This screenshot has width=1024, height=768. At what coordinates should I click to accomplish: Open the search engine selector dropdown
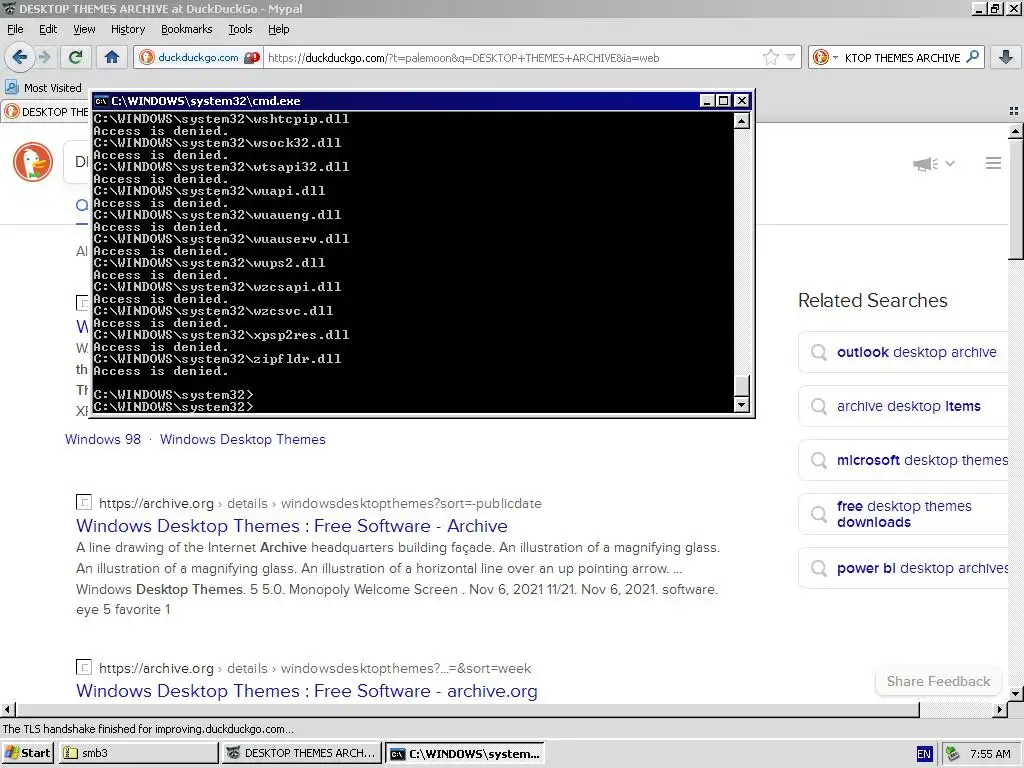826,57
